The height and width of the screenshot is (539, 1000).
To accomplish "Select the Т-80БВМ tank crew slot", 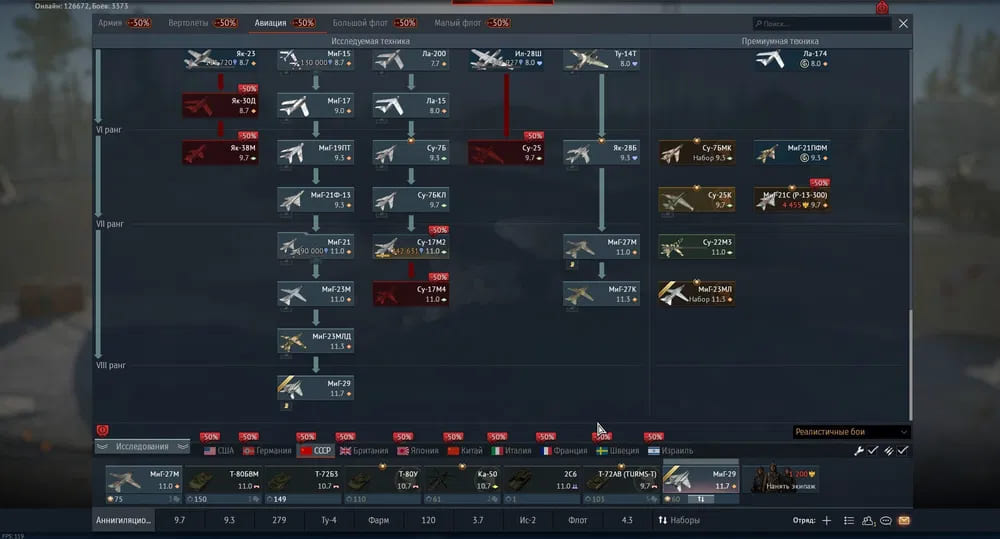I will (224, 480).
